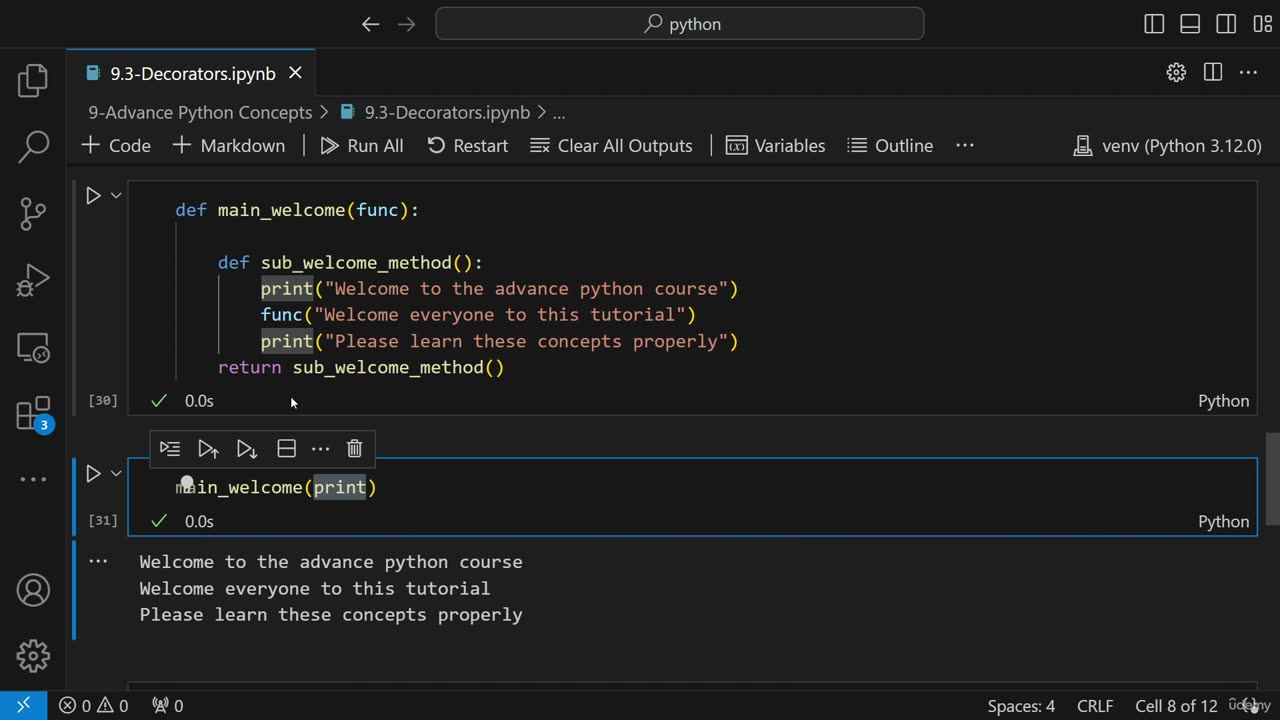Run All notebook cells
This screenshot has width=1280, height=720.
coord(362,146)
